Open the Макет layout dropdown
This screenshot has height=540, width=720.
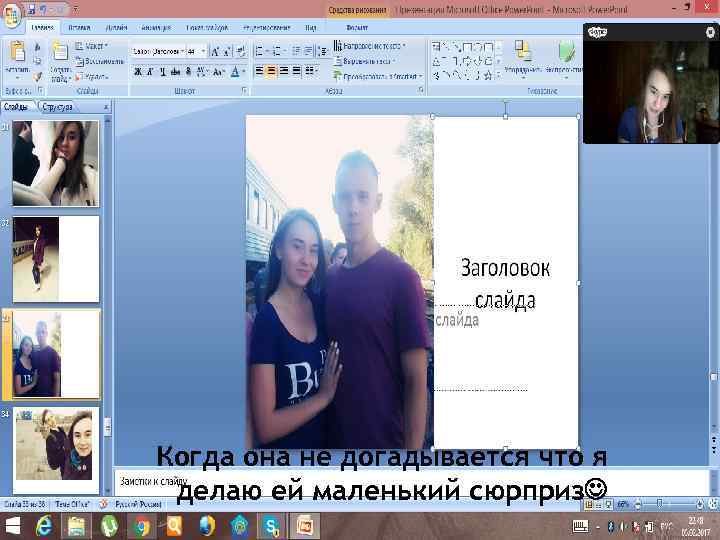[91, 46]
